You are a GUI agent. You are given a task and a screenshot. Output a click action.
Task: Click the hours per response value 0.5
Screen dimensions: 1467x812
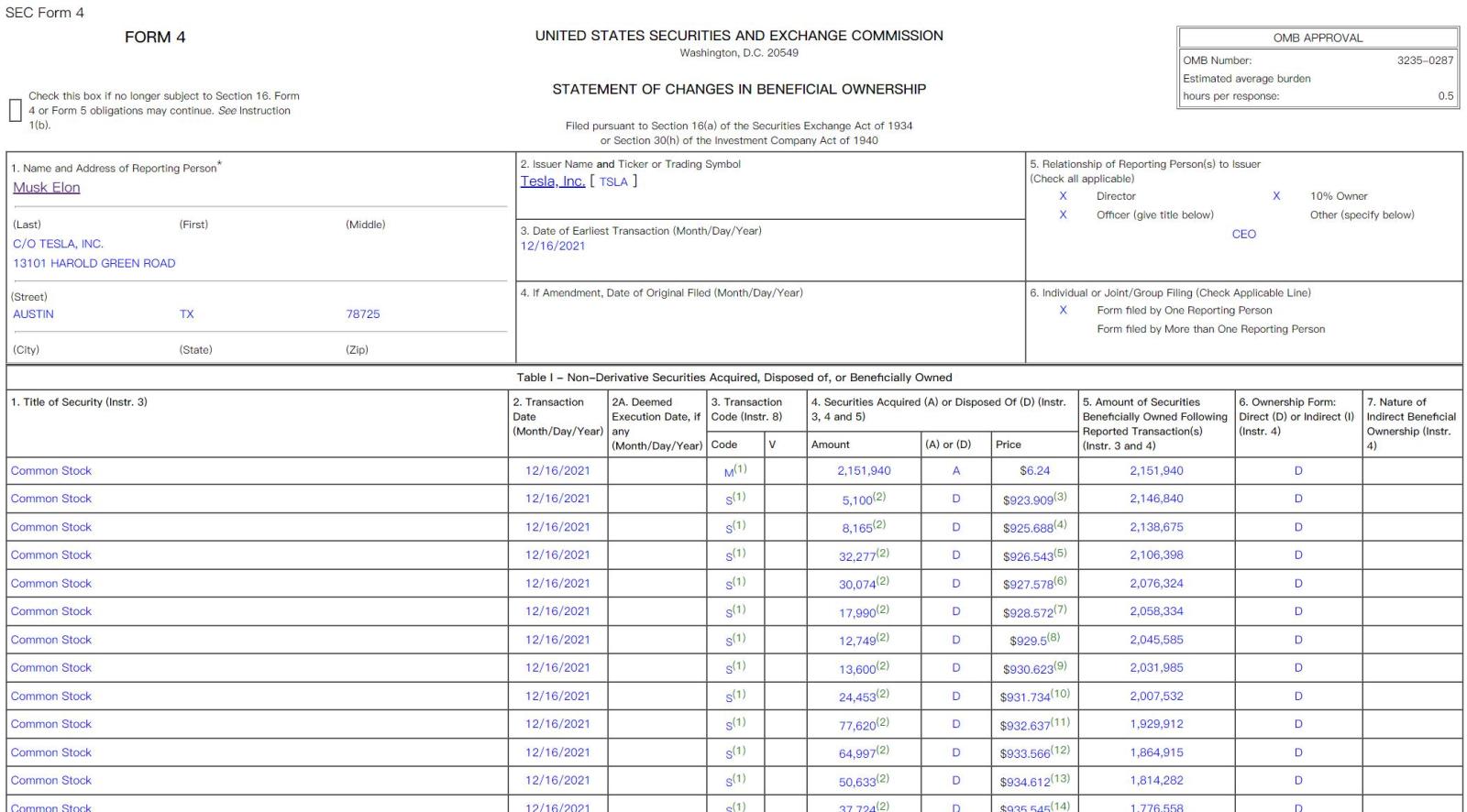click(x=1446, y=95)
